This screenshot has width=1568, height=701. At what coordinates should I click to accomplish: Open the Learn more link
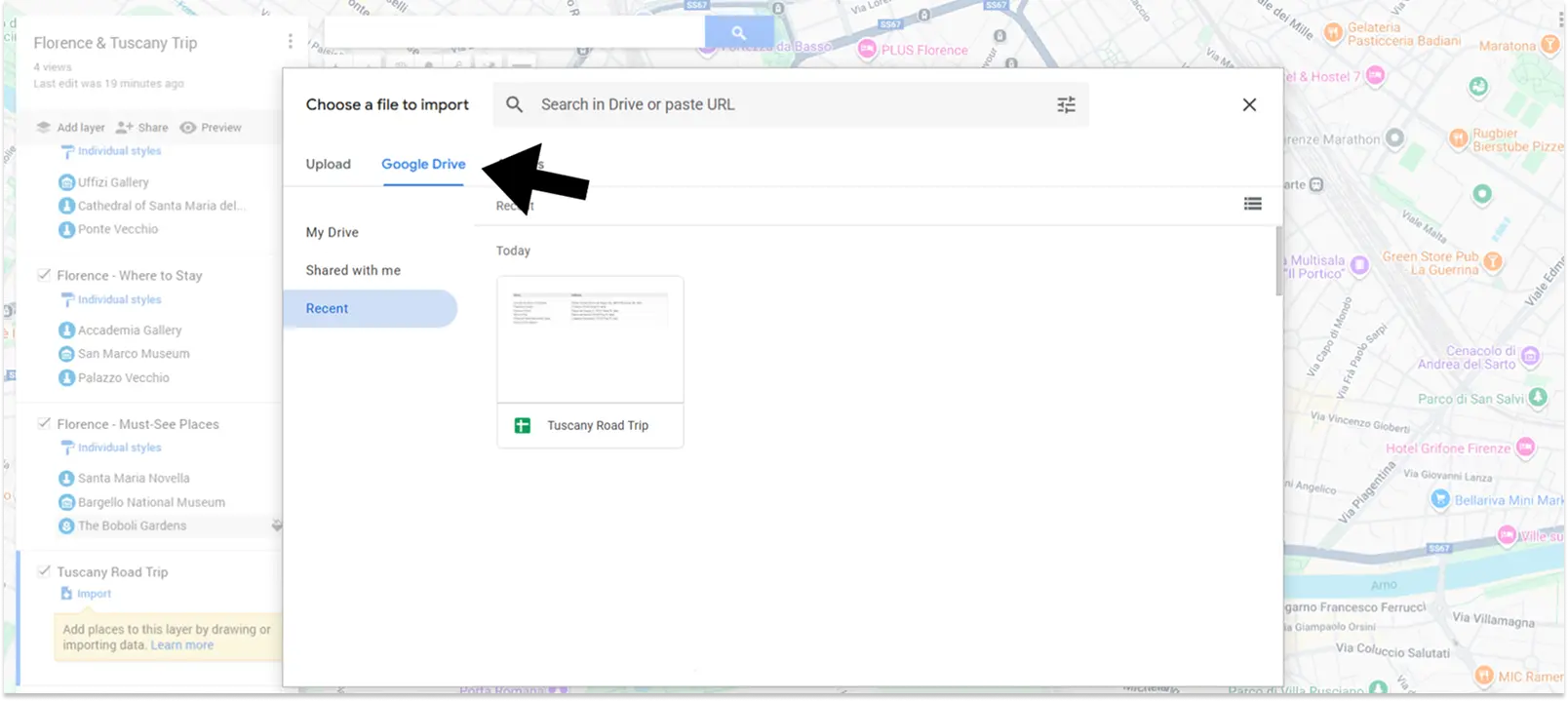(181, 645)
